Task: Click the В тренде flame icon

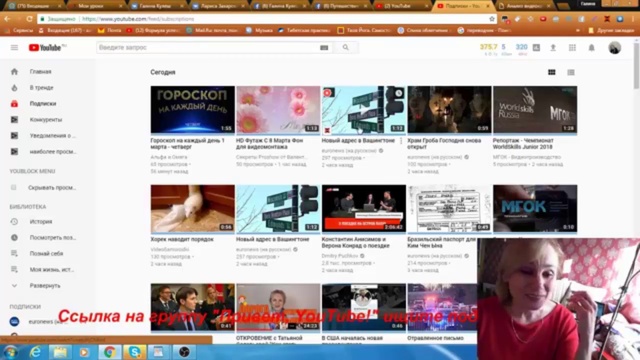Action: pyautogui.click(x=14, y=88)
